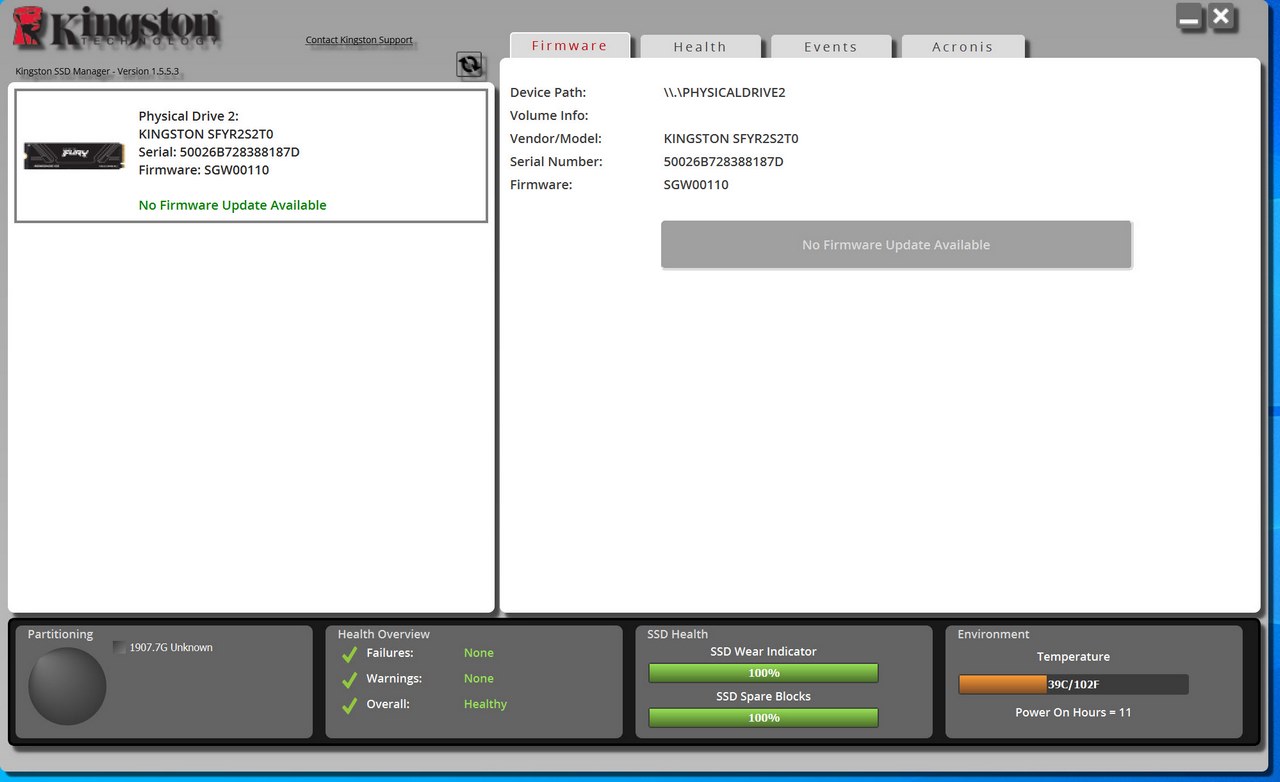Click the No Firmware Update Available button
1280x782 pixels.
coord(896,245)
